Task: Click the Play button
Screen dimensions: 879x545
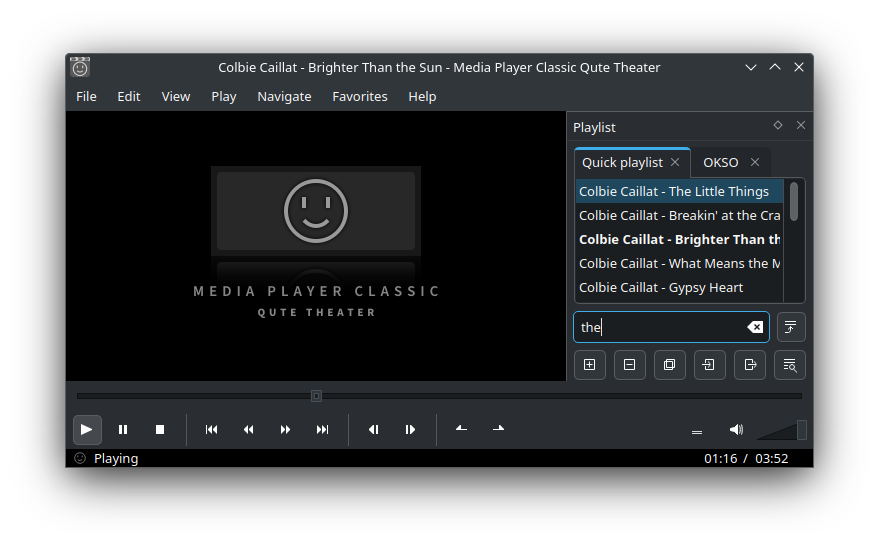Action: click(86, 429)
